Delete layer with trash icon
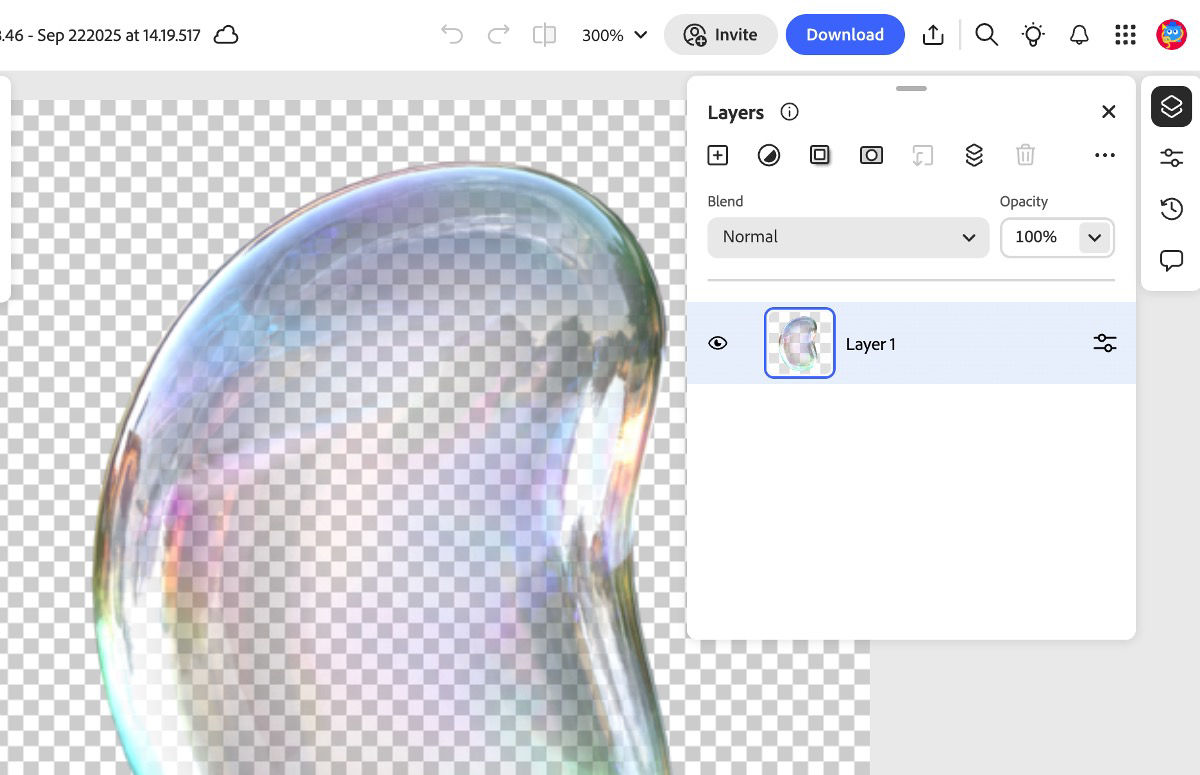1200x775 pixels. [x=1025, y=155]
